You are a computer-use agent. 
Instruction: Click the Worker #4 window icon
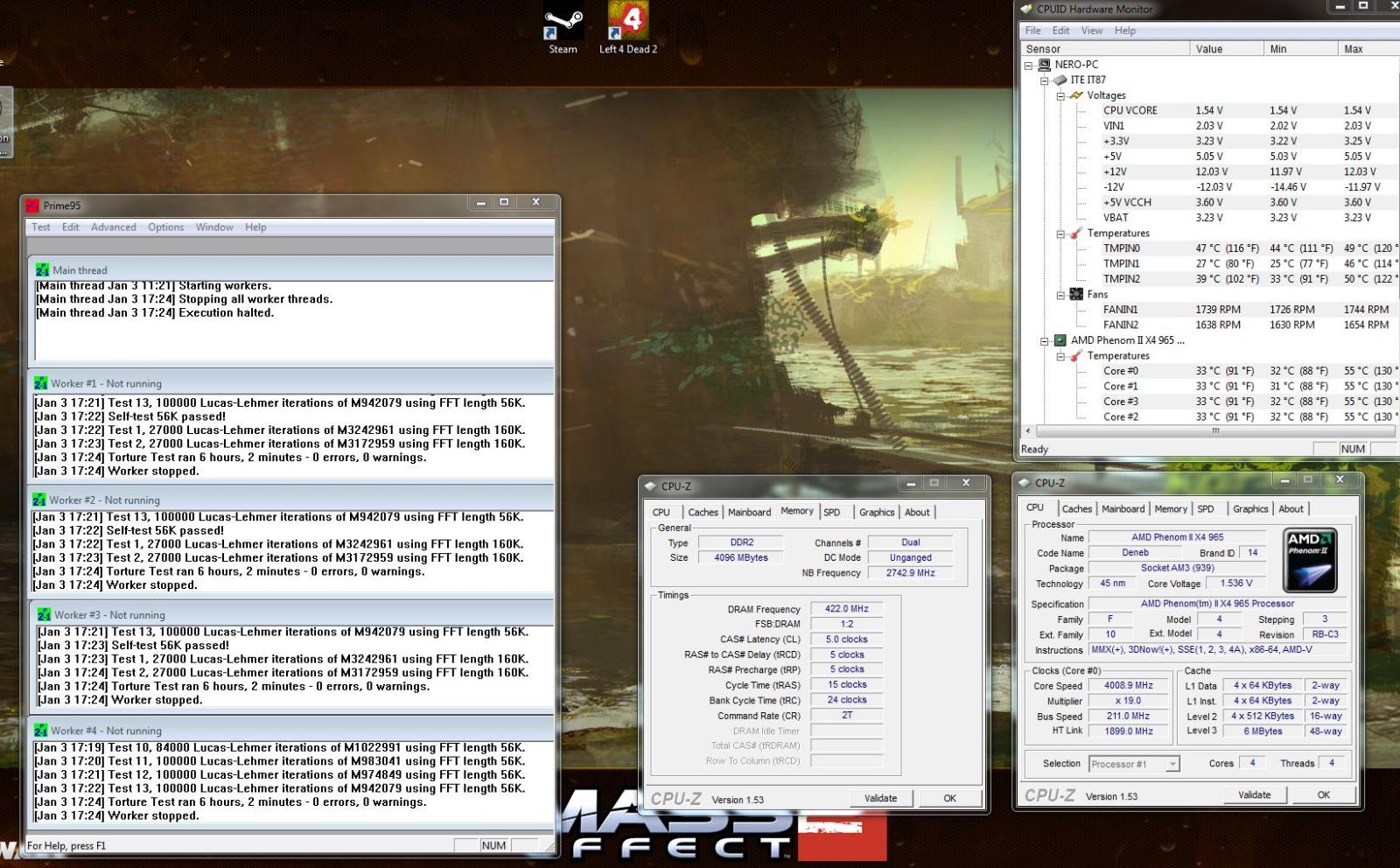40,731
